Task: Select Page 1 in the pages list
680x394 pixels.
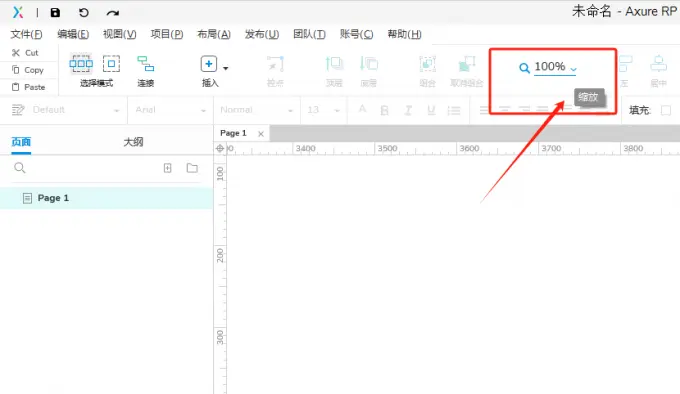Action: coord(106,198)
